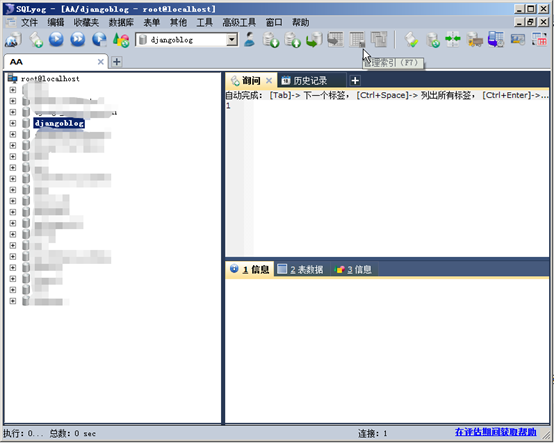Open the 帮助 menu

click(300, 23)
